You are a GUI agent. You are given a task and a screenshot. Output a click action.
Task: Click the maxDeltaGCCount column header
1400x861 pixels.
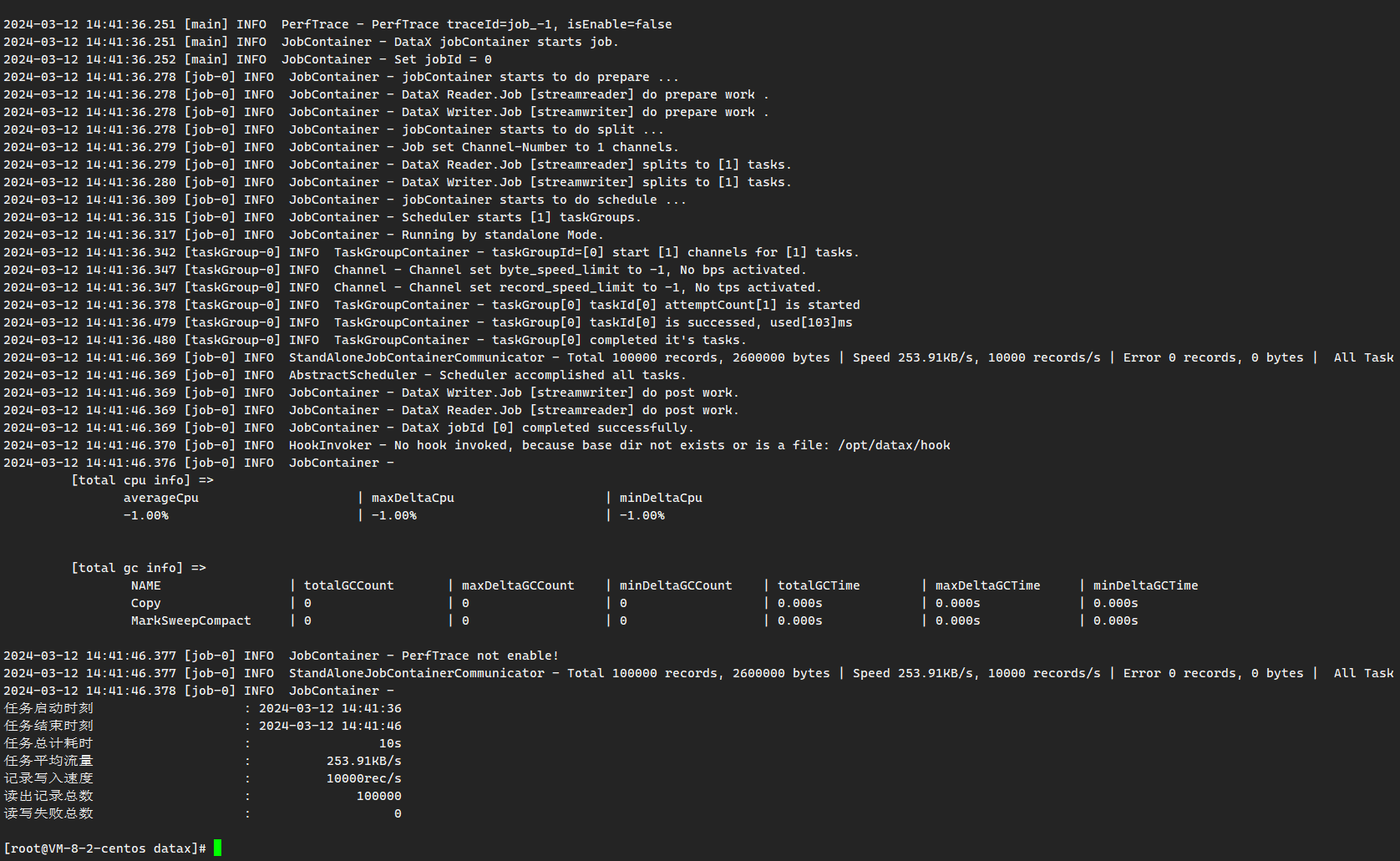(518, 585)
